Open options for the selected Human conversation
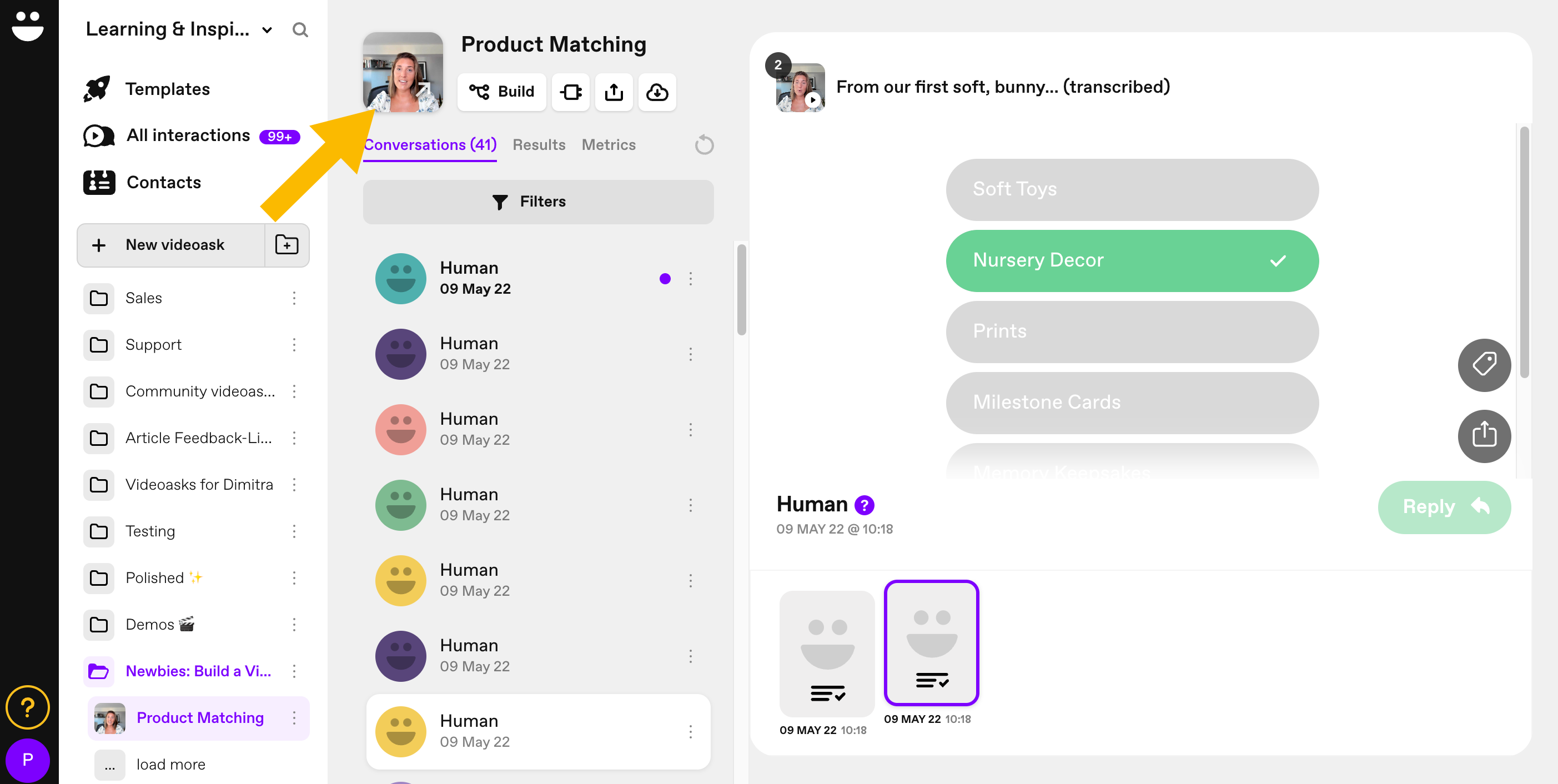The height and width of the screenshot is (784, 1558). 690,732
